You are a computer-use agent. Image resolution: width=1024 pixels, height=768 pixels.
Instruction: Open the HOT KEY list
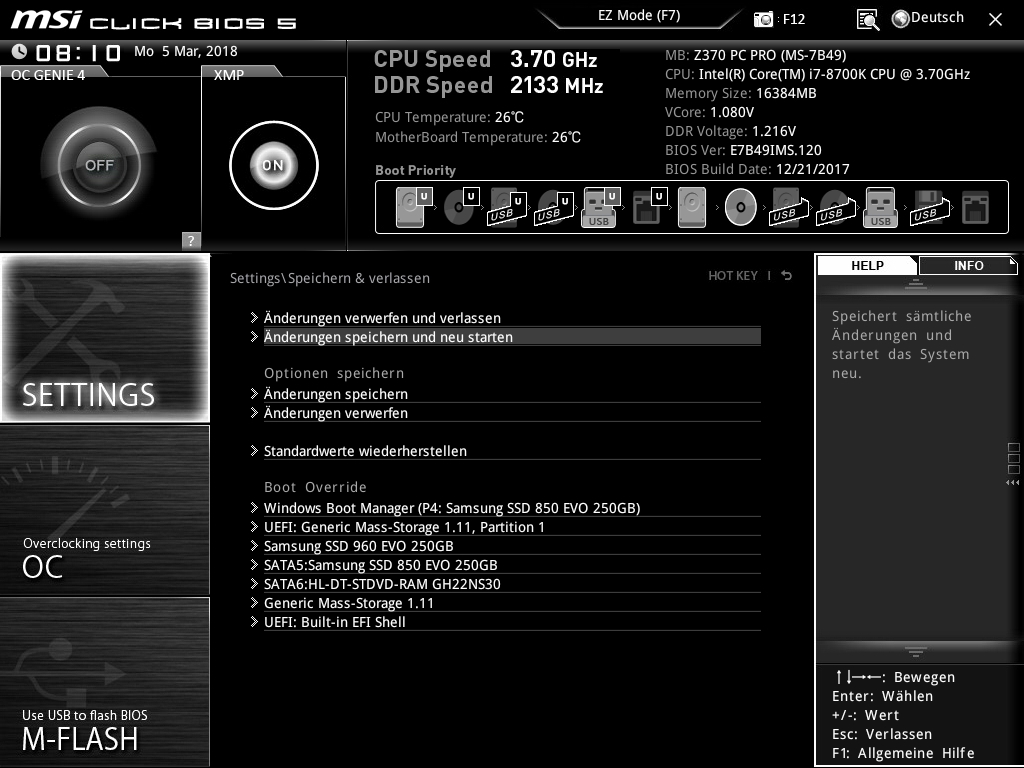point(733,276)
